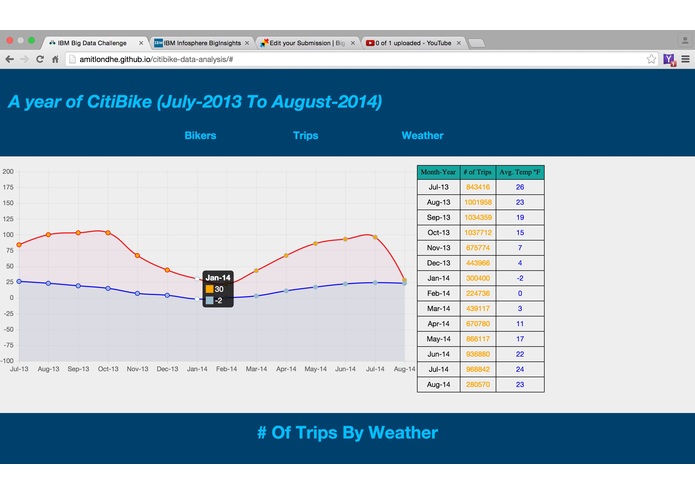695x494 pixels.
Task: Click the Nov-13 table row label
Action: click(438, 248)
